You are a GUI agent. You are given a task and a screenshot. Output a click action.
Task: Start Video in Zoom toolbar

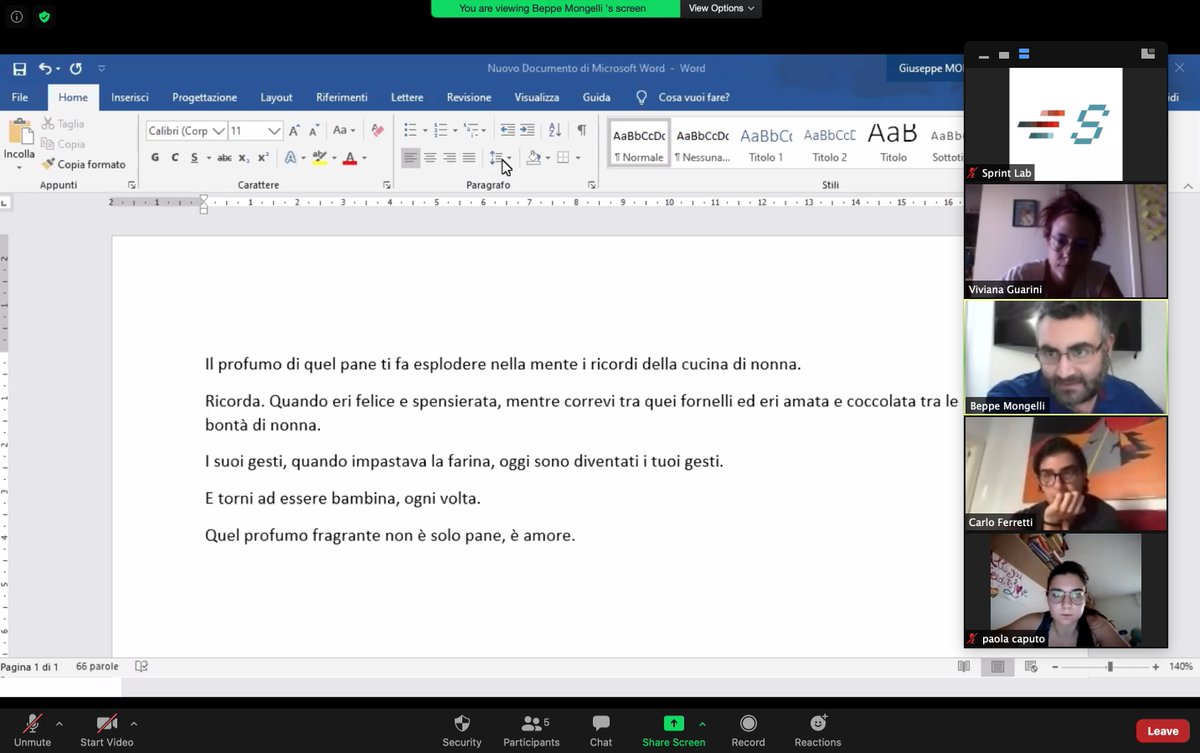click(107, 730)
